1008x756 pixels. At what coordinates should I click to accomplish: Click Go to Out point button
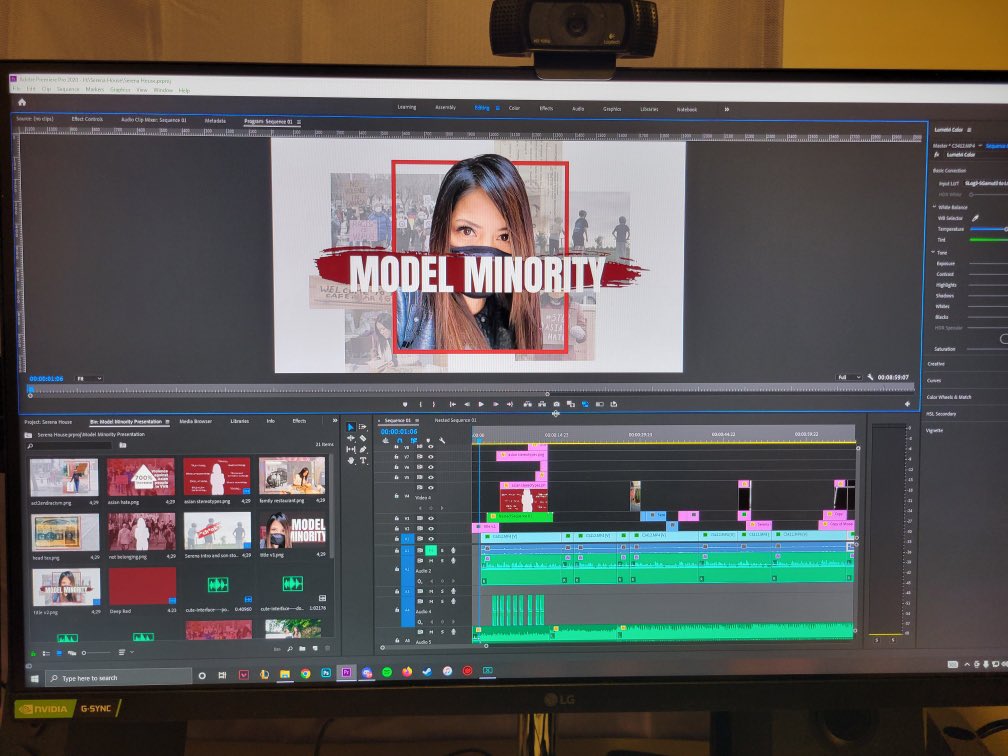click(x=510, y=404)
